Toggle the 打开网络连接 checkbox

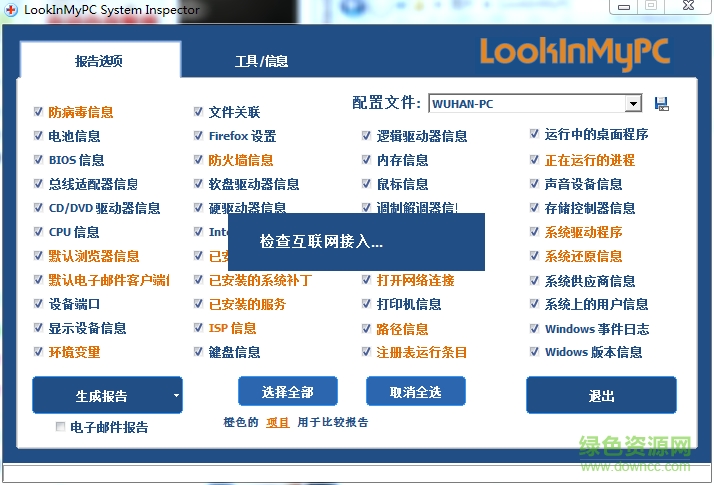click(366, 280)
